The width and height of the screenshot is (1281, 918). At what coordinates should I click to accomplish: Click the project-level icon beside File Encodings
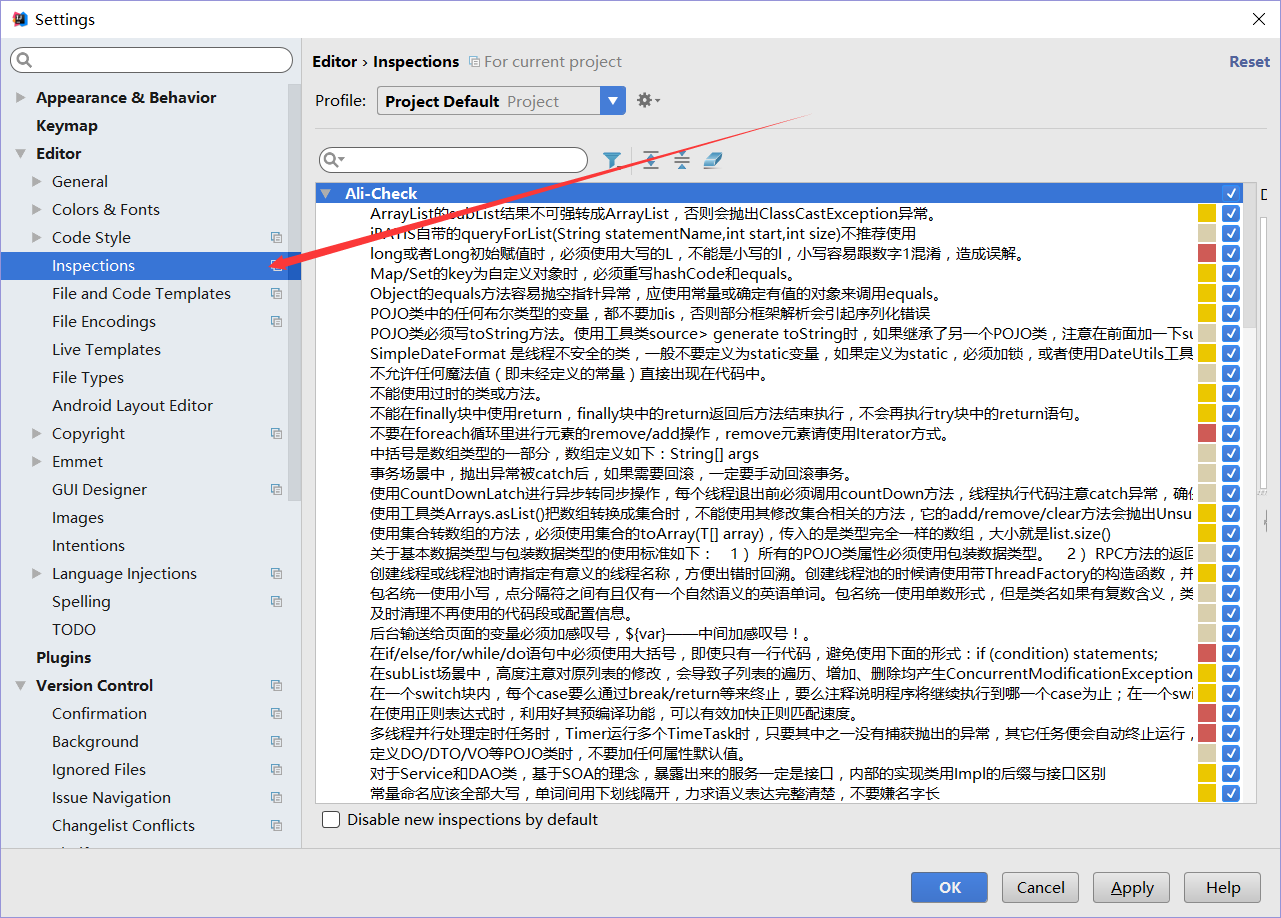point(276,322)
